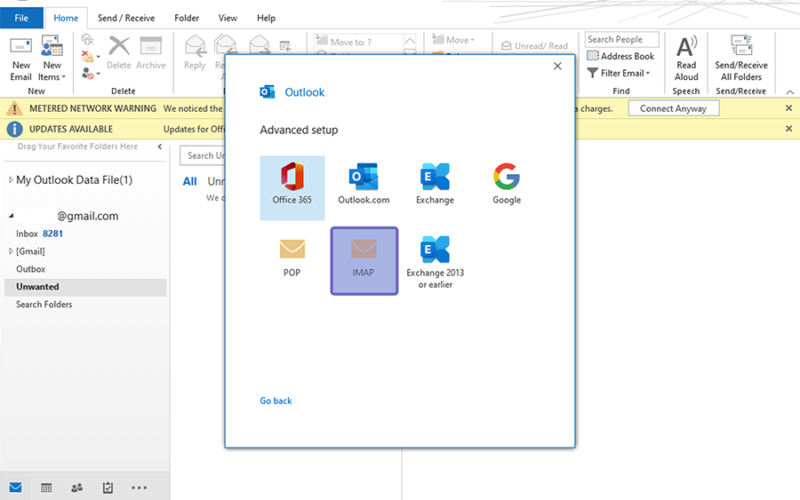The width and height of the screenshot is (800, 500).
Task: Create a New Email
Action: pyautogui.click(x=21, y=59)
